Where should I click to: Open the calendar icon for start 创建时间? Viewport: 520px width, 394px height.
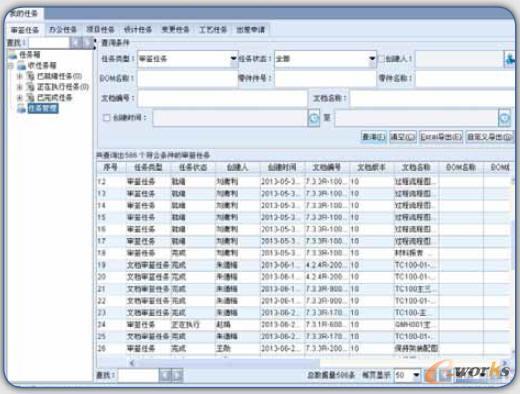(x=314, y=118)
